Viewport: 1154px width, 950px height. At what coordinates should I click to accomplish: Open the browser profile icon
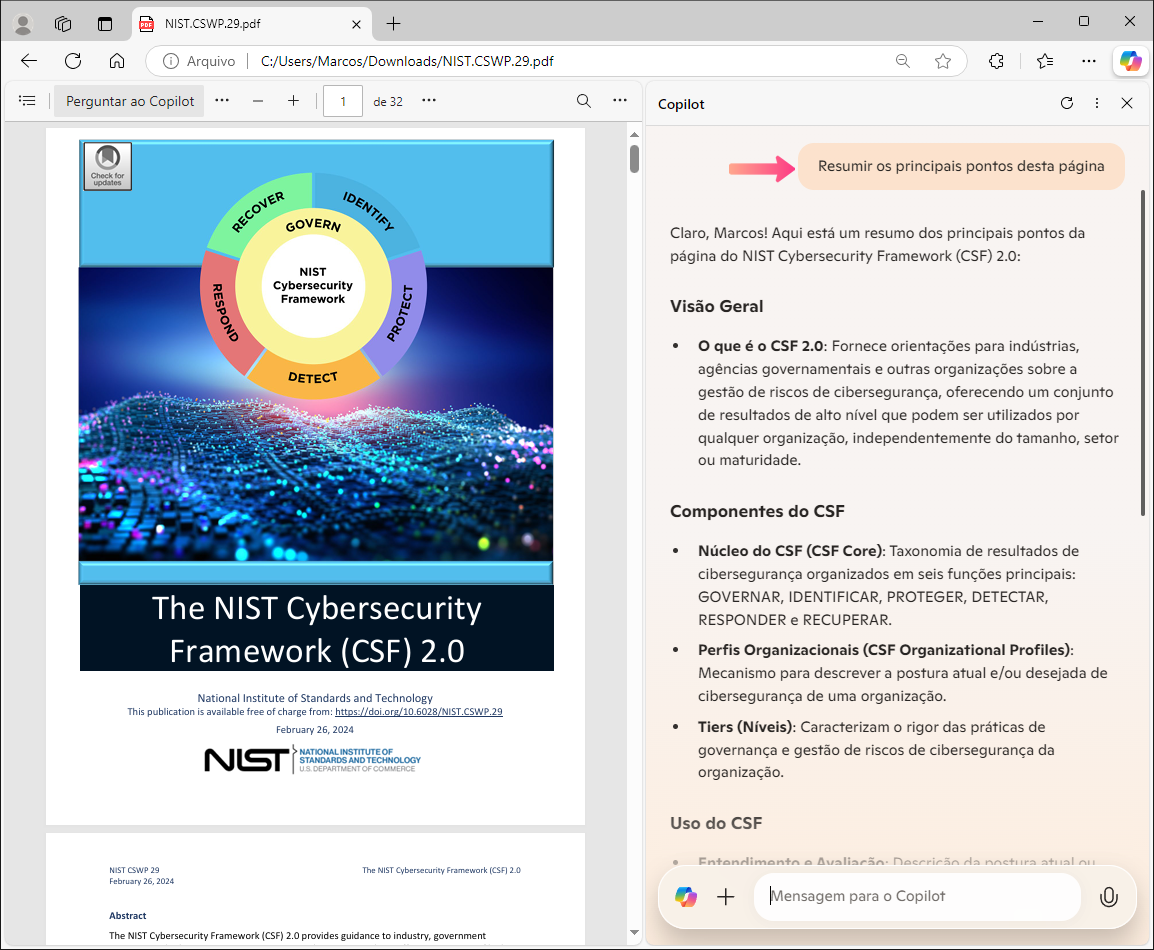(23, 24)
